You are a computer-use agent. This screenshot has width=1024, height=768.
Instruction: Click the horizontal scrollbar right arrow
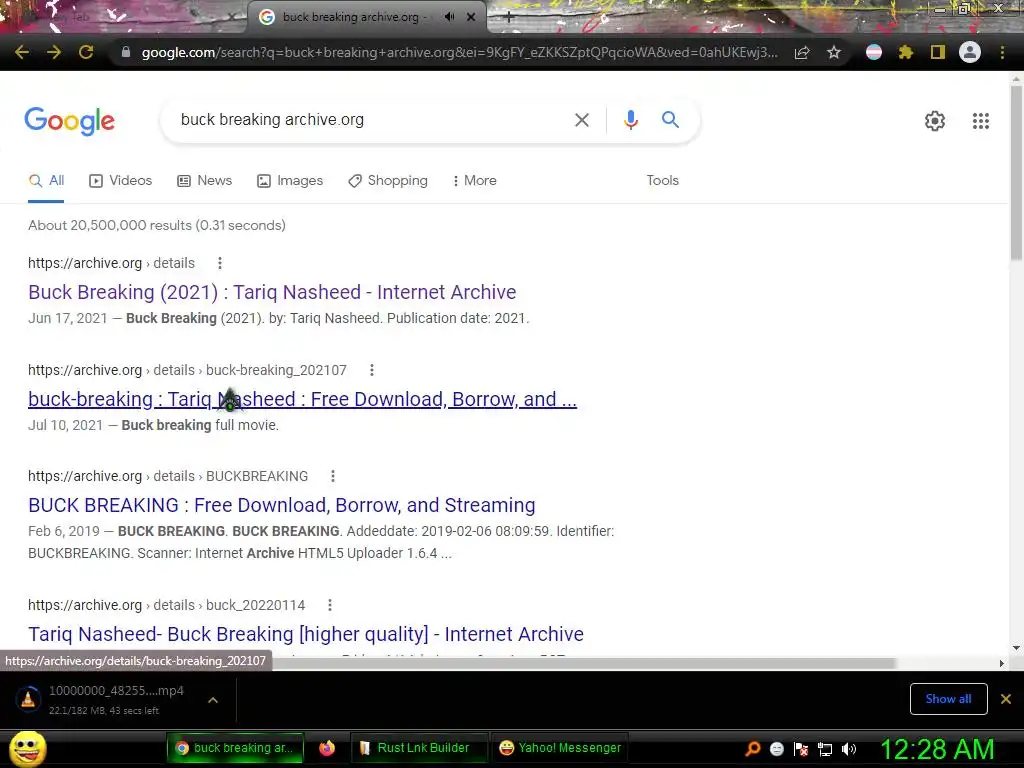pyautogui.click(x=1002, y=663)
